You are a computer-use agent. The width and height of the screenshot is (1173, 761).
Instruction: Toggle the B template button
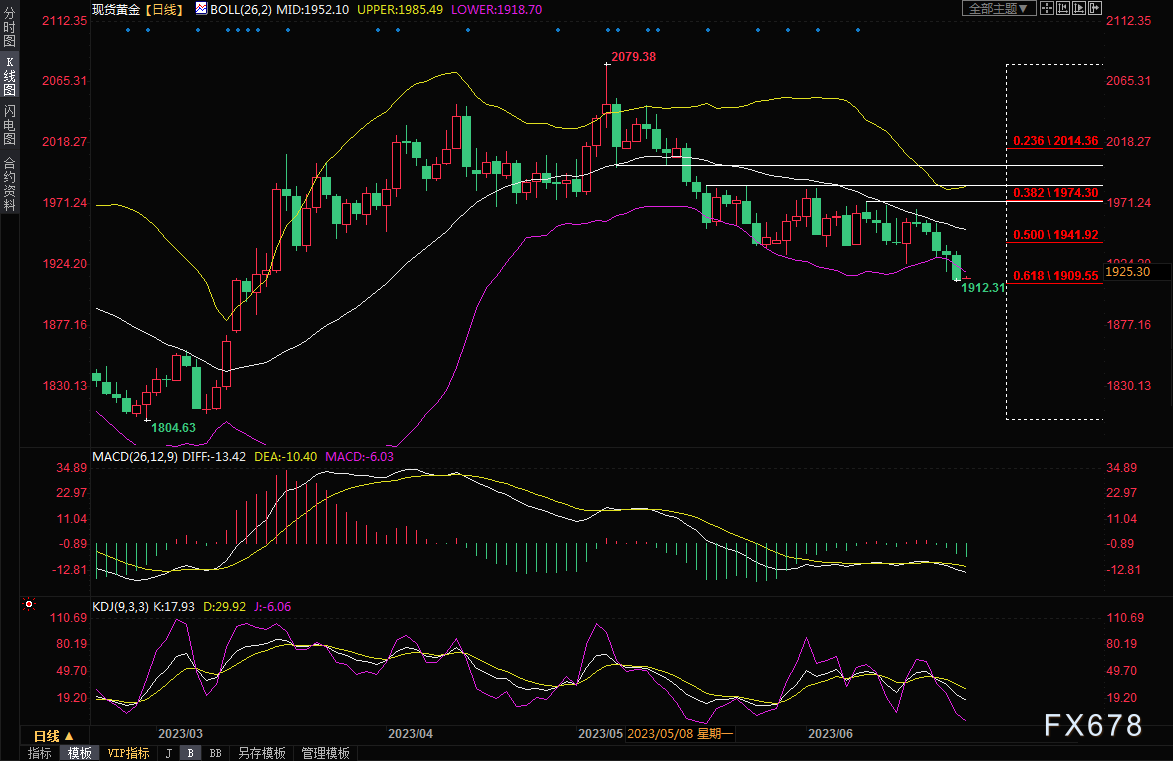click(x=191, y=753)
